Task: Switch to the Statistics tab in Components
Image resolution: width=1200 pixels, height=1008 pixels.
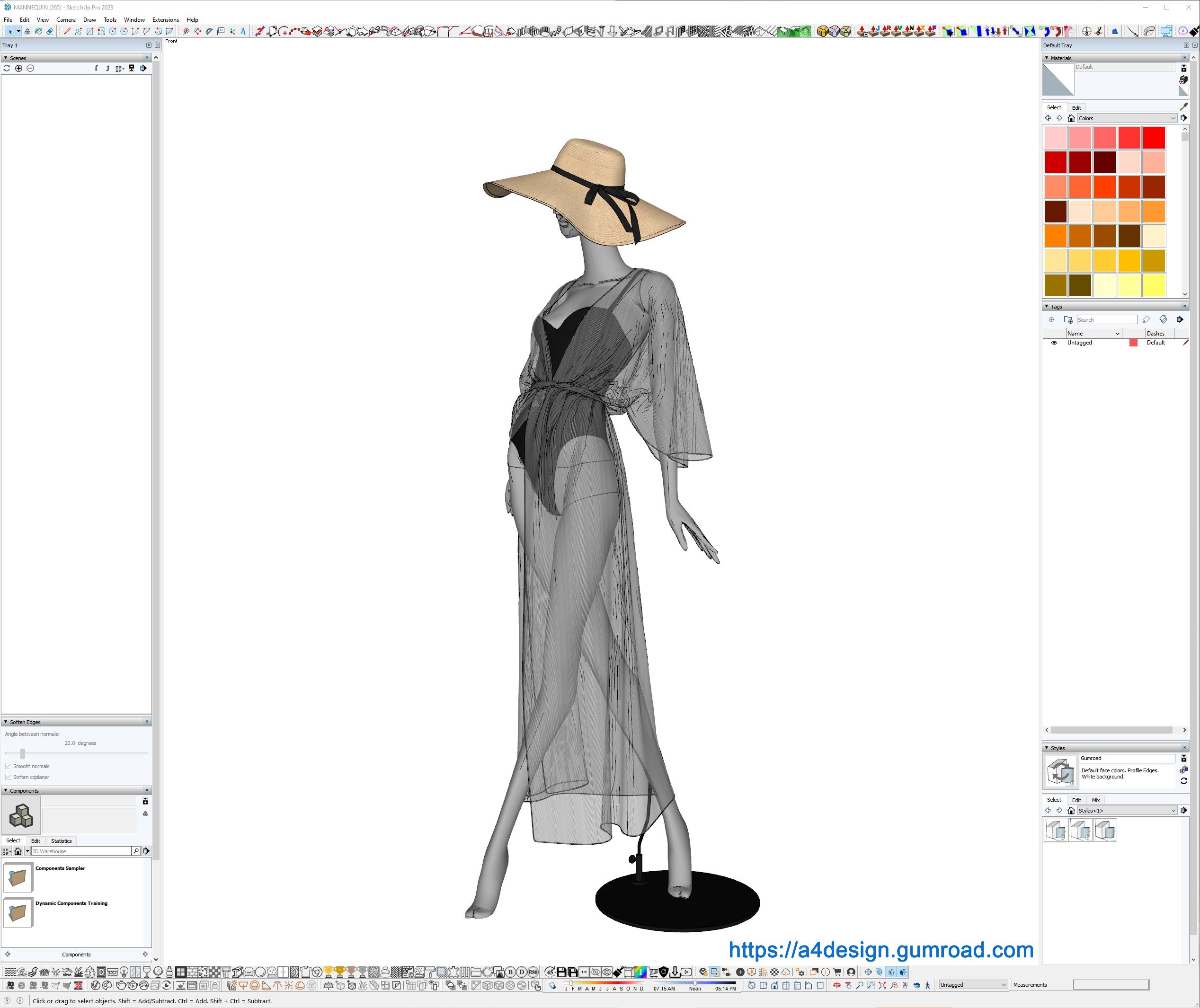Action: point(61,841)
